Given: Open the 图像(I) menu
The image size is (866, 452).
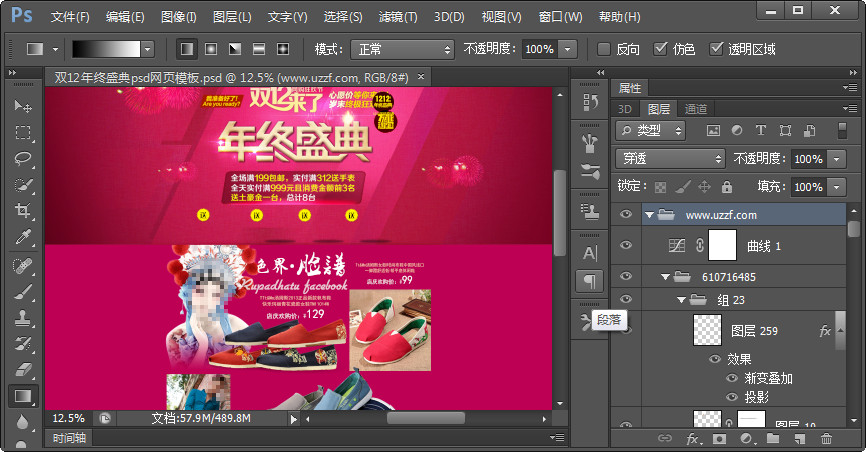Looking at the screenshot, I should [178, 17].
